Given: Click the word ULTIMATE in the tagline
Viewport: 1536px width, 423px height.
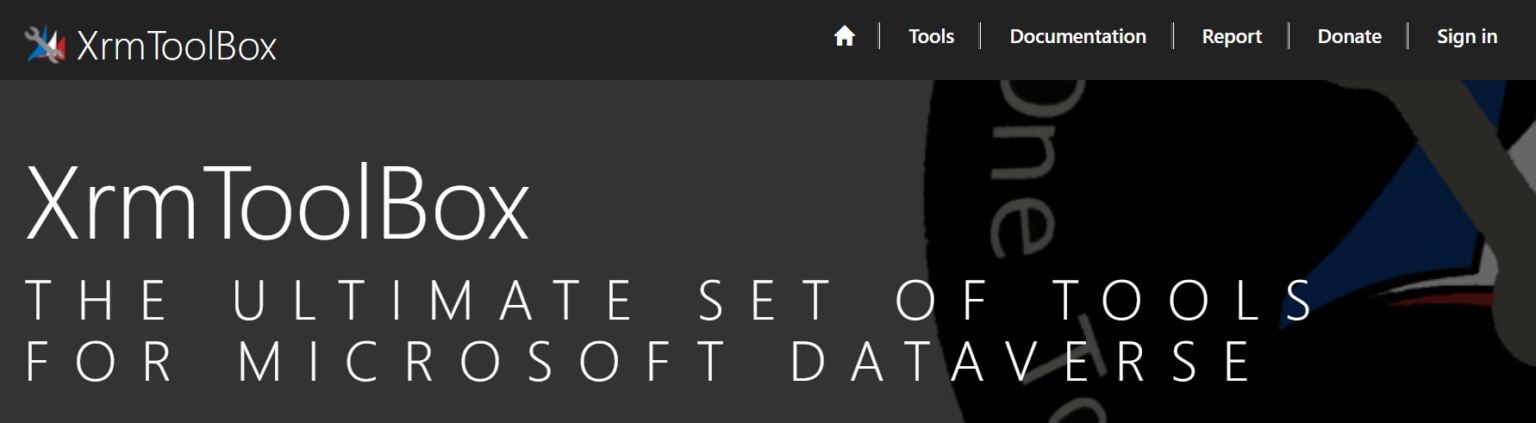Looking at the screenshot, I should click(x=434, y=300).
